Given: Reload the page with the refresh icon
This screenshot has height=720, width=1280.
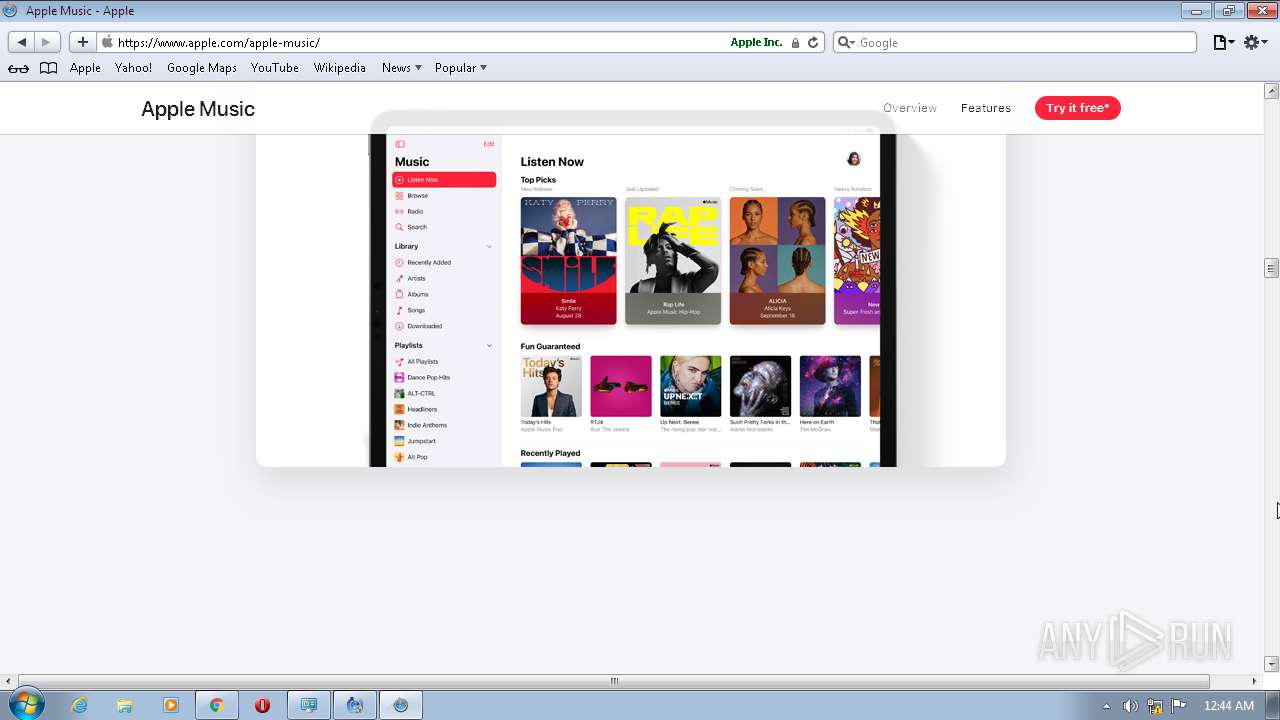Looking at the screenshot, I should coord(813,42).
